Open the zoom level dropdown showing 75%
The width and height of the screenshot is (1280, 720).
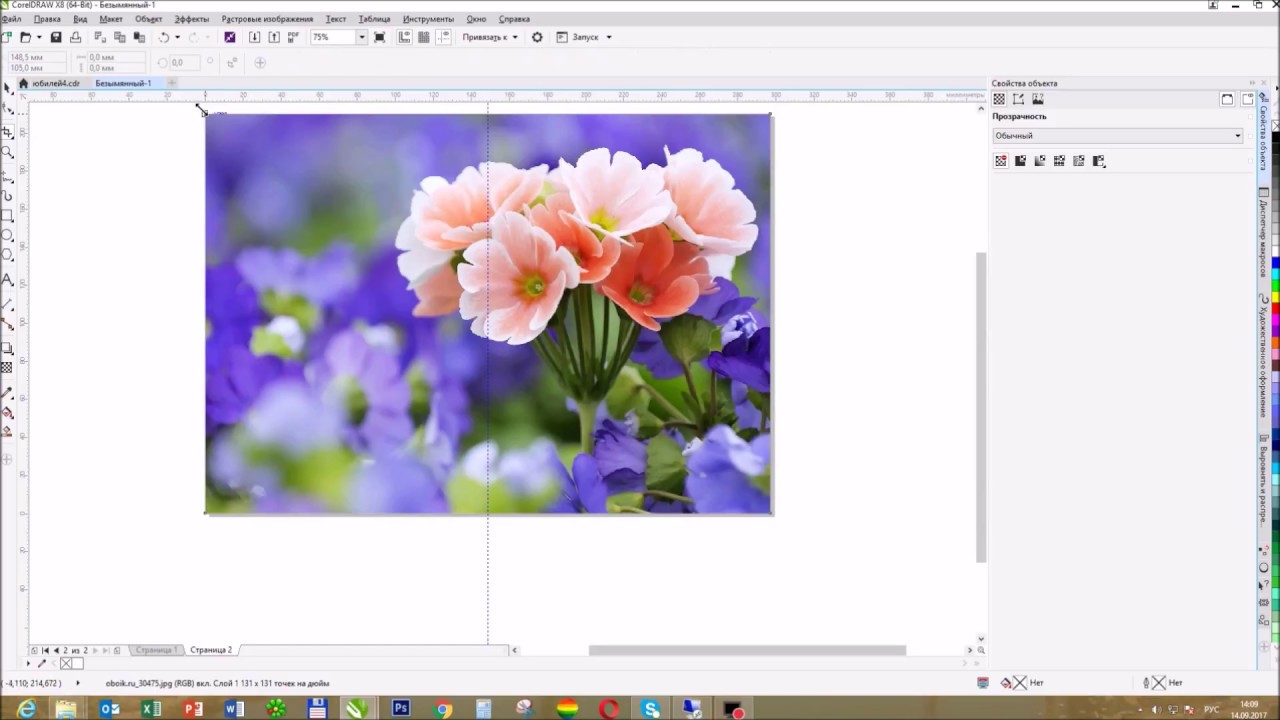[x=361, y=37]
